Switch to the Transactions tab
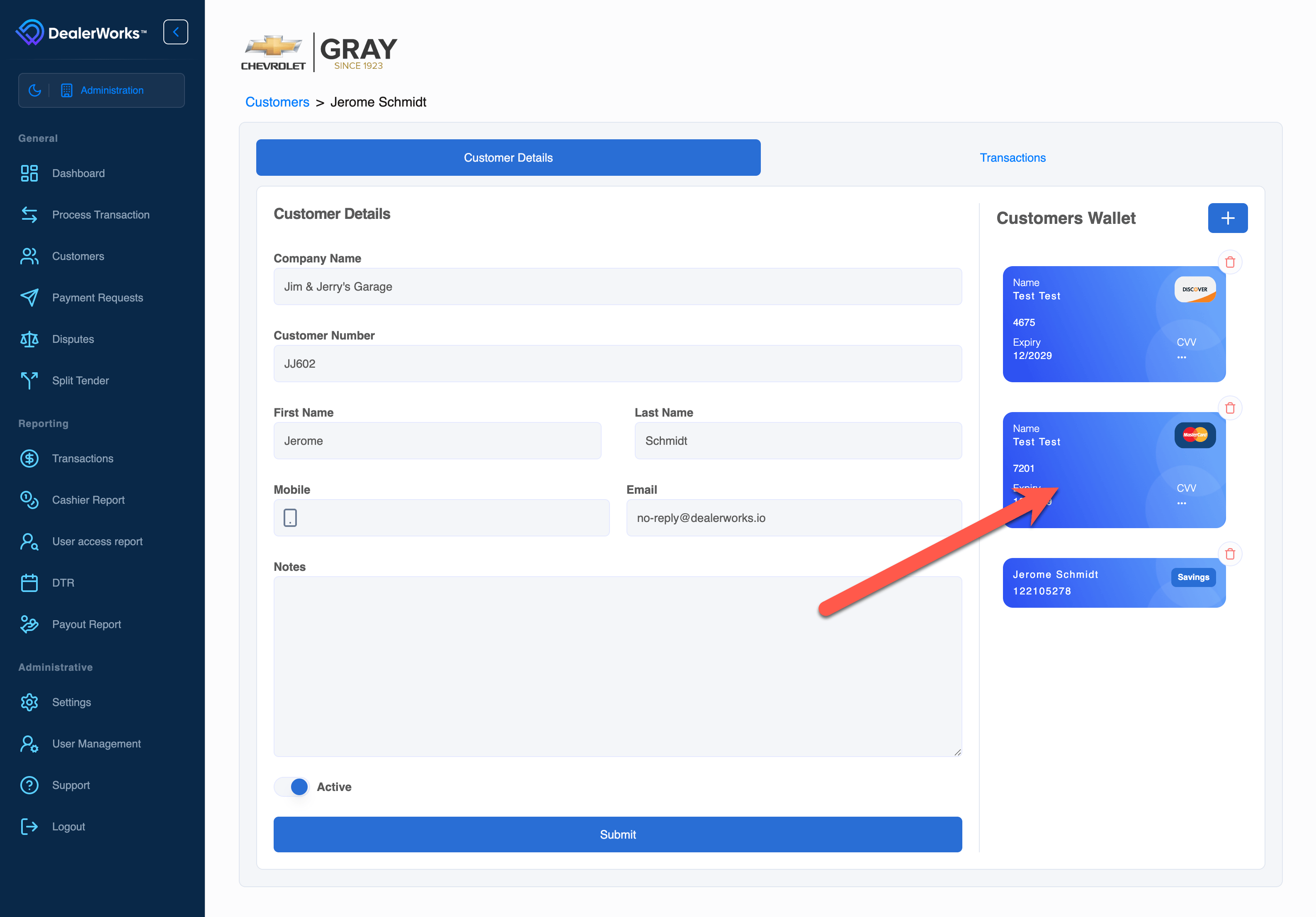Image resolution: width=1316 pixels, height=917 pixels. (x=1012, y=158)
